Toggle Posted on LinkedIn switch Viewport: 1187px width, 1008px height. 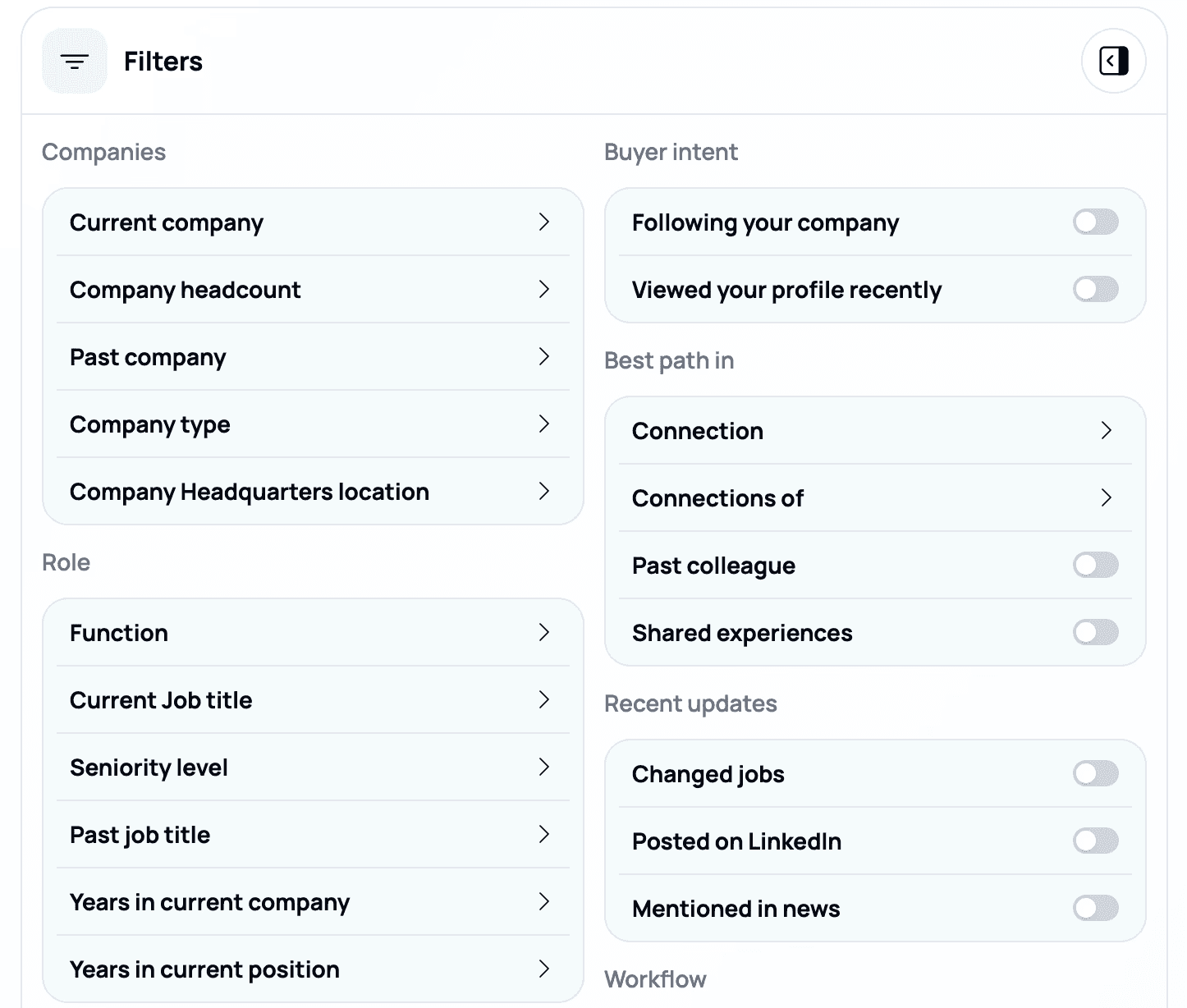tap(1095, 841)
